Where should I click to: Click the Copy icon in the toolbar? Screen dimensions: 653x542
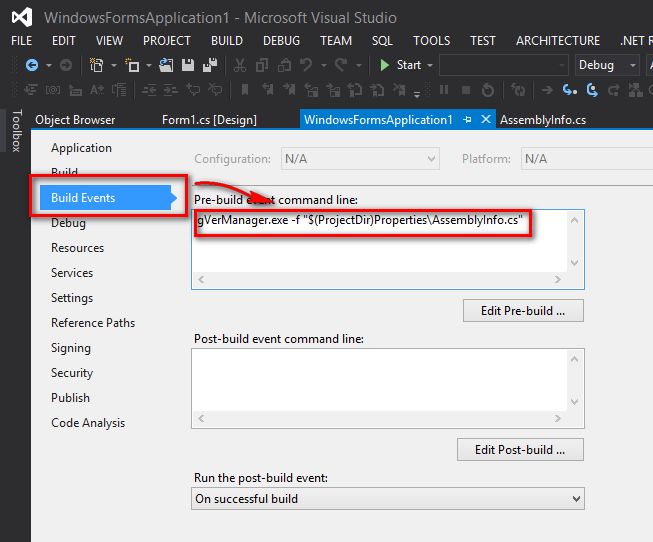tap(262, 65)
